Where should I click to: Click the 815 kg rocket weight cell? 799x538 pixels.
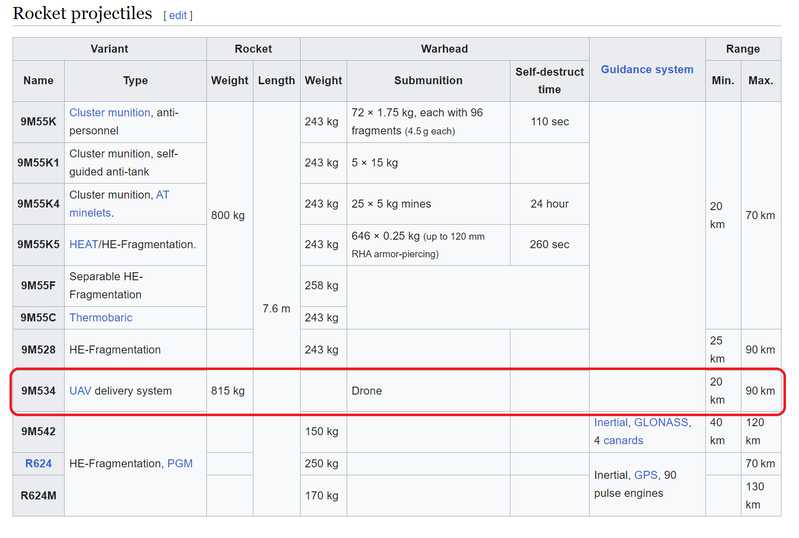click(x=228, y=391)
